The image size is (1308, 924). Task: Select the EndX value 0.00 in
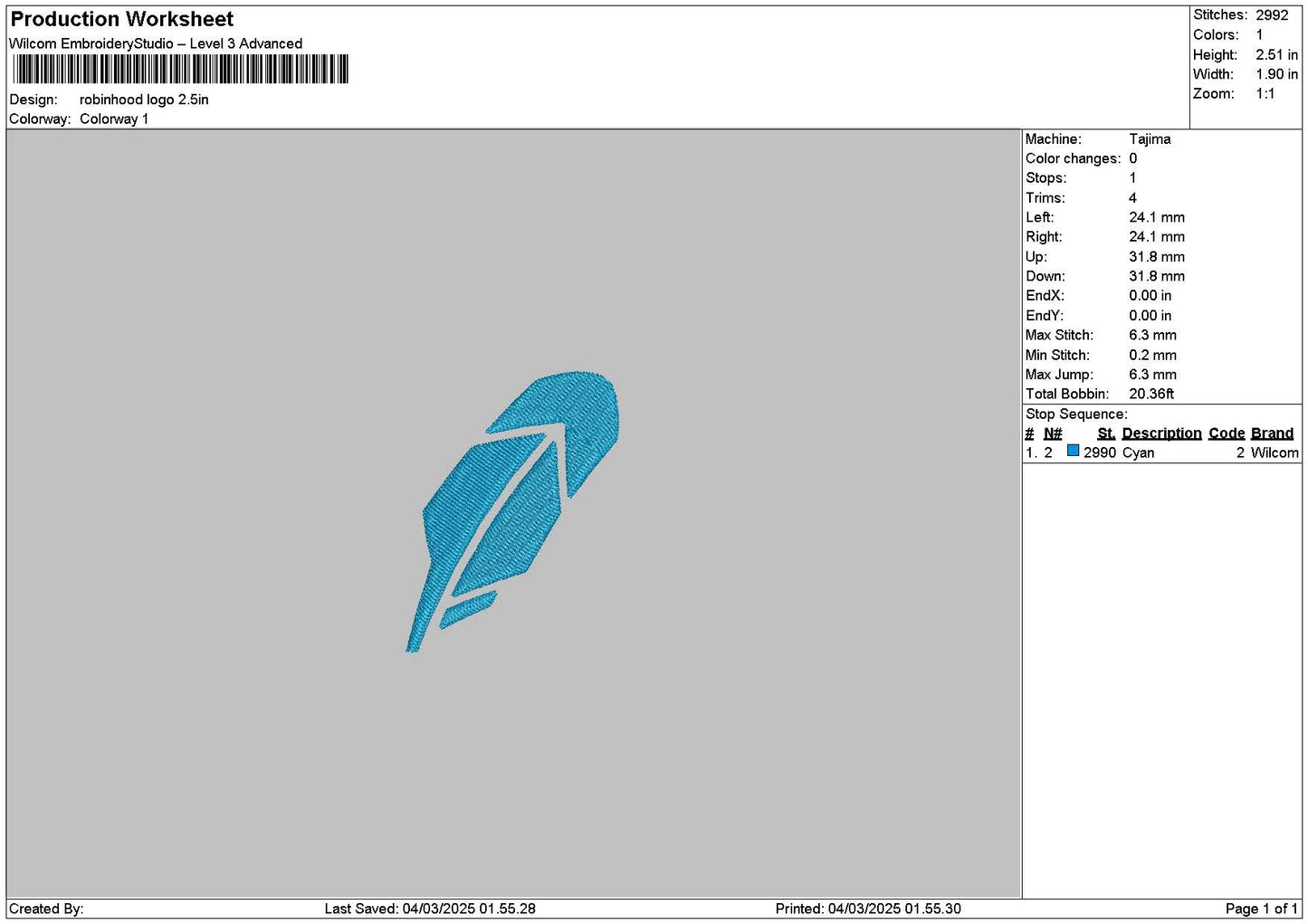[1150, 295]
